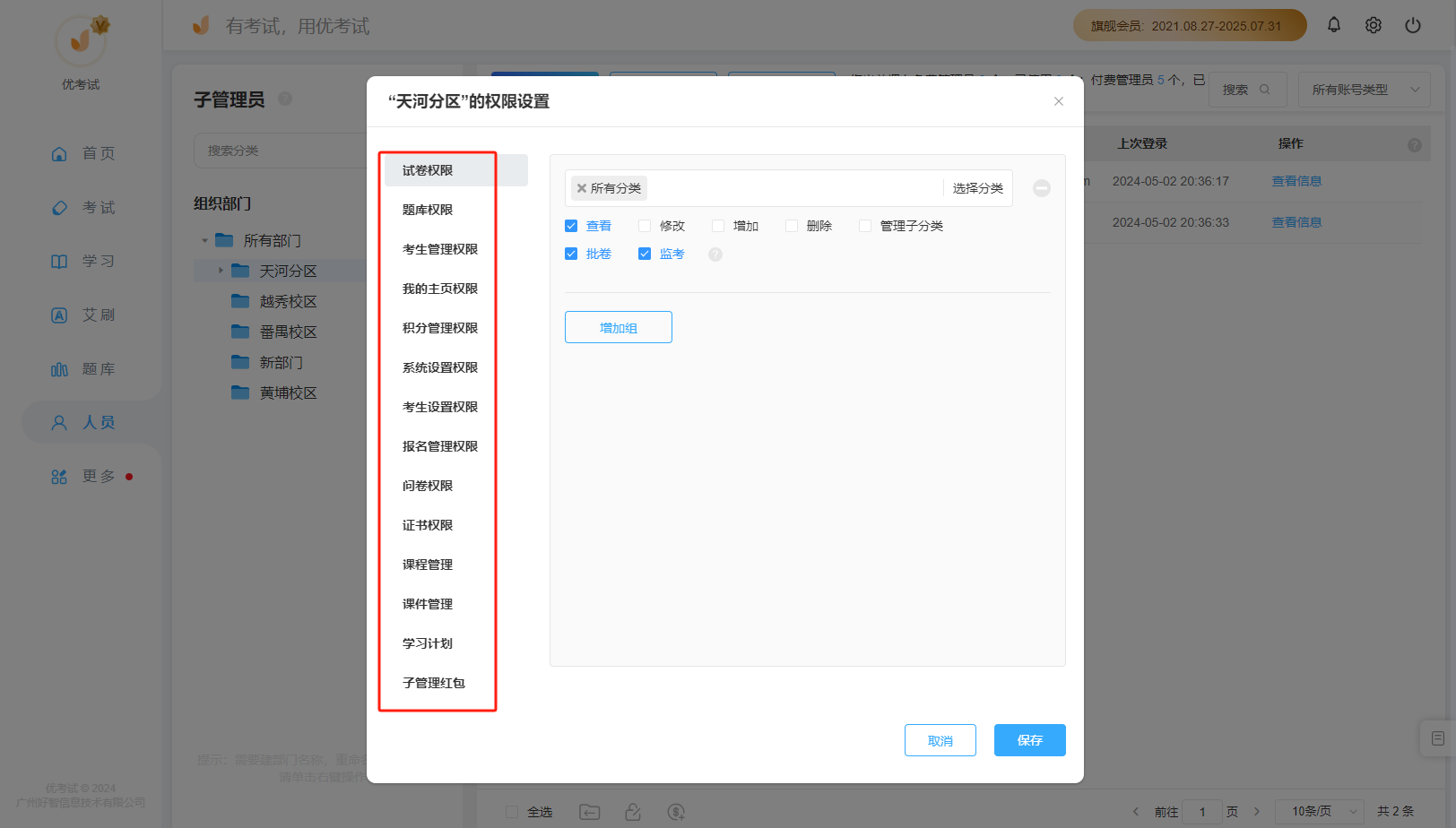This screenshot has height=828, width=1456.
Task: Select the 报名管理权限 tab
Action: pyautogui.click(x=456, y=446)
